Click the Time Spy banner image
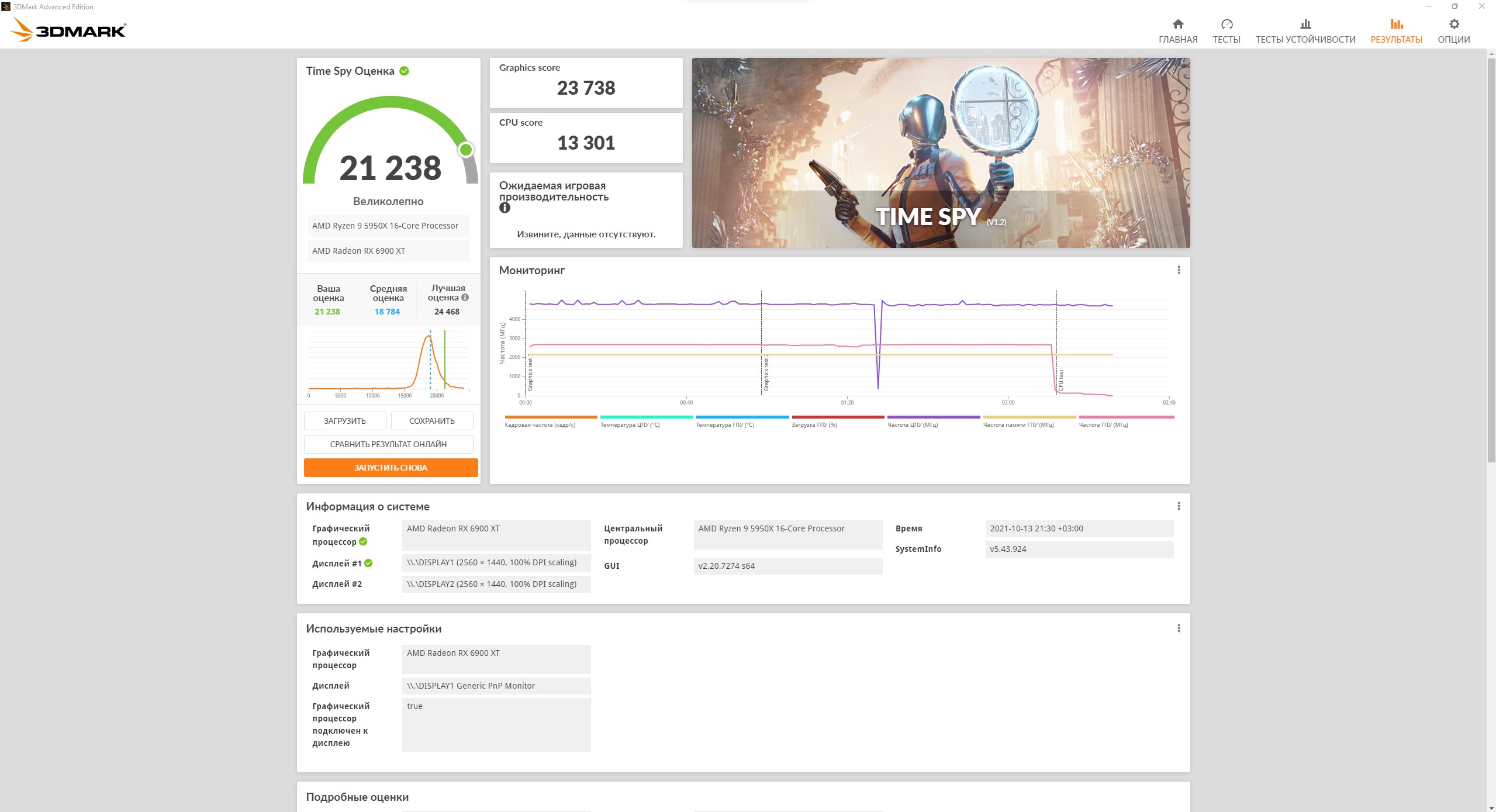1496x812 pixels. [940, 153]
